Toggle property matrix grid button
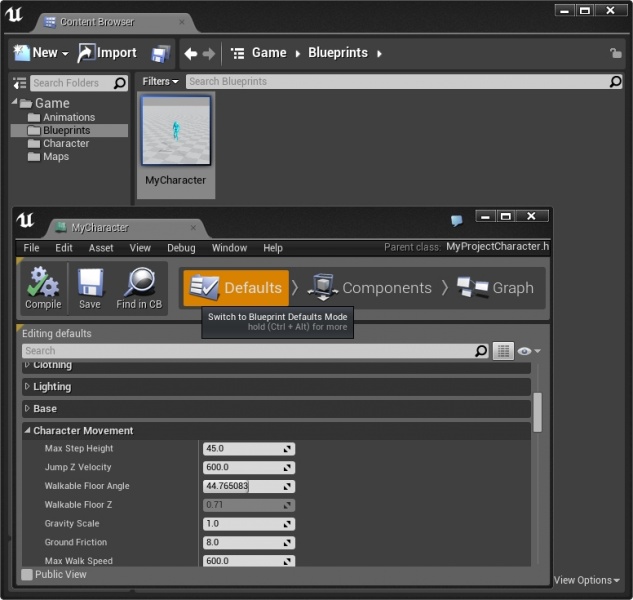This screenshot has height=600, width=633. click(503, 351)
